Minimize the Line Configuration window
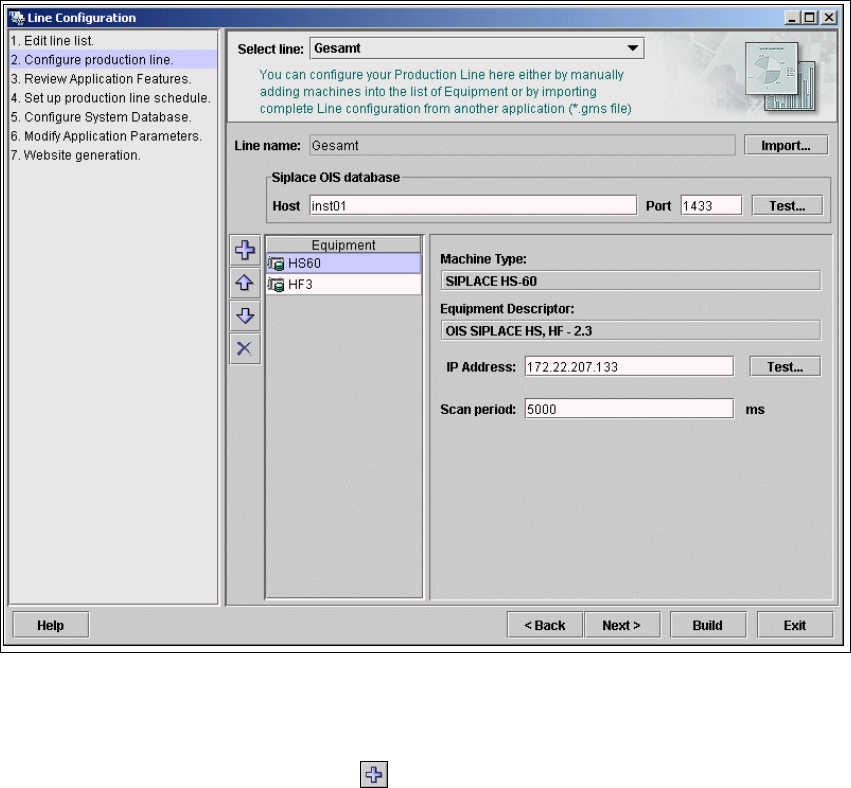851x788 pixels. [792, 18]
